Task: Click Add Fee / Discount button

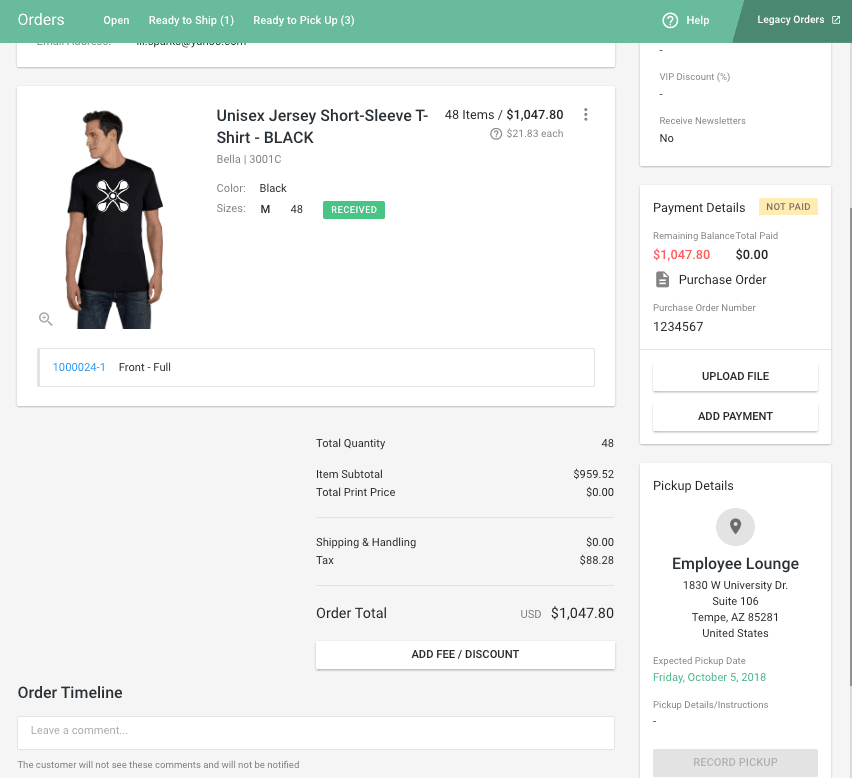Action: pos(465,654)
